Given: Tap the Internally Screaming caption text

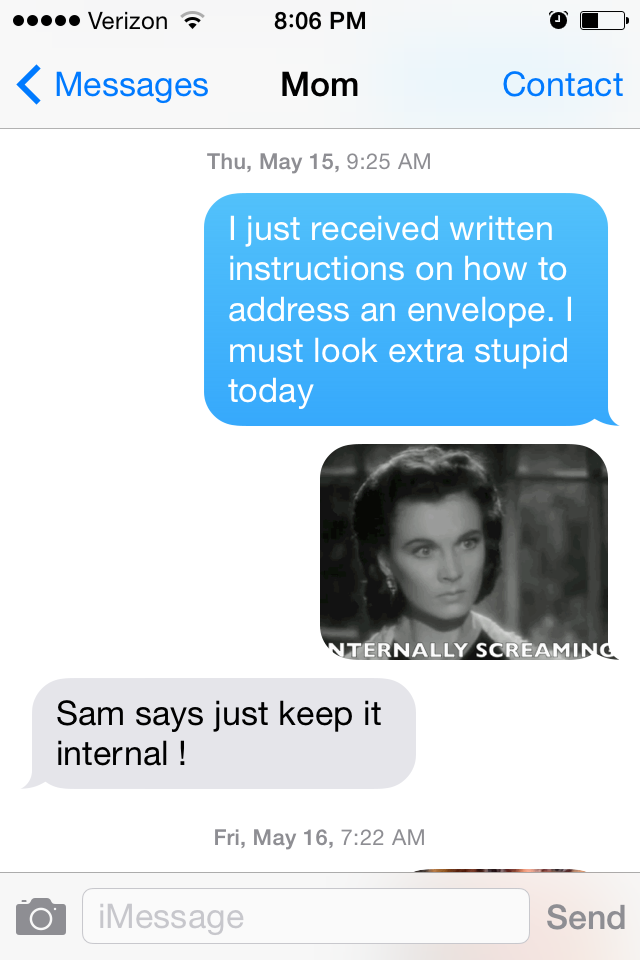Looking at the screenshot, I should 472,650.
